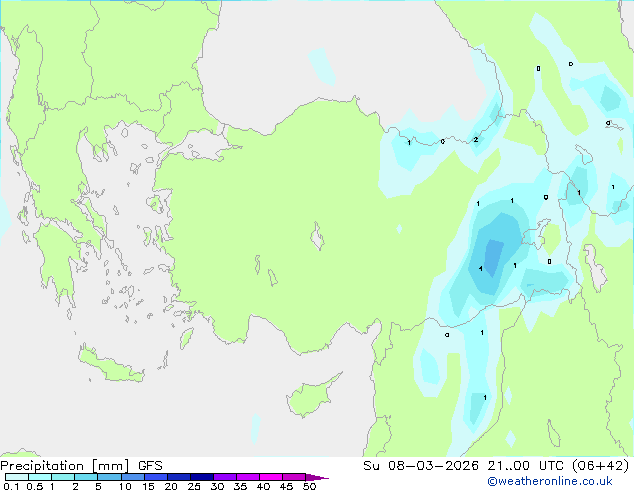Select the 35–40 mm violet legend swatch
The image size is (634, 490).
pyautogui.click(x=247, y=477)
